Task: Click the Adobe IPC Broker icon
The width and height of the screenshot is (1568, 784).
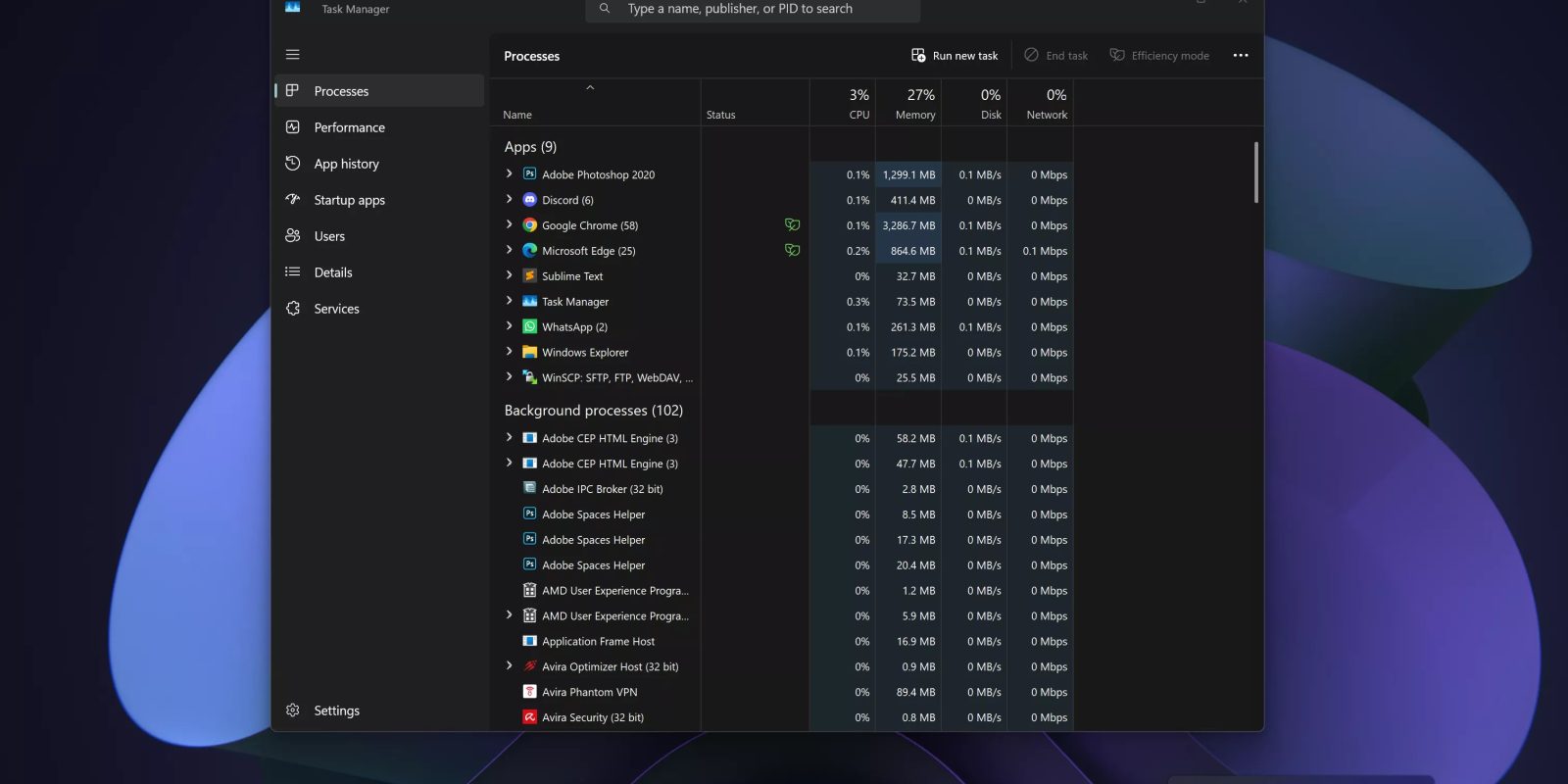Action: pos(529,488)
